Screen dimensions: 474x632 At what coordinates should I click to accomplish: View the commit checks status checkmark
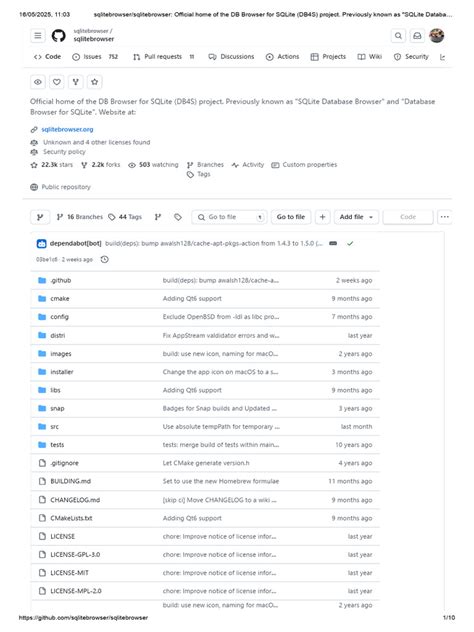350,244
